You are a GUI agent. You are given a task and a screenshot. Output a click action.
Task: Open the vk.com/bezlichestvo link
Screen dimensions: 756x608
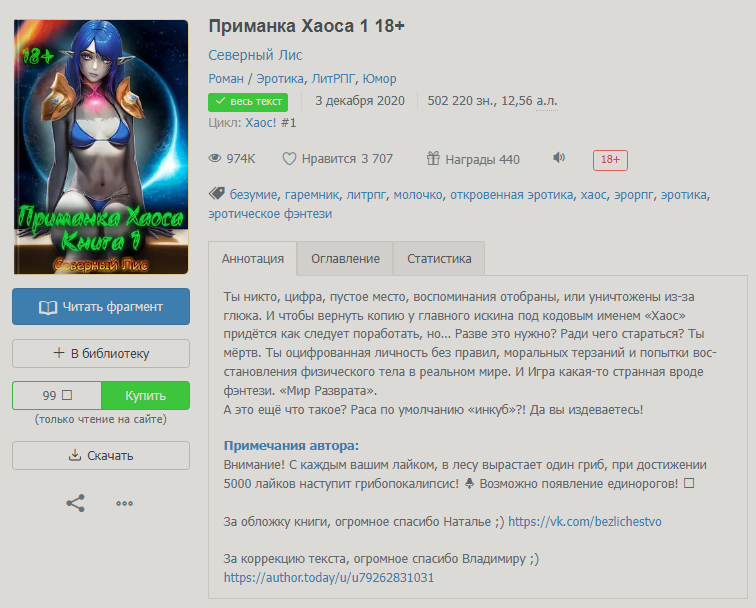click(x=584, y=522)
